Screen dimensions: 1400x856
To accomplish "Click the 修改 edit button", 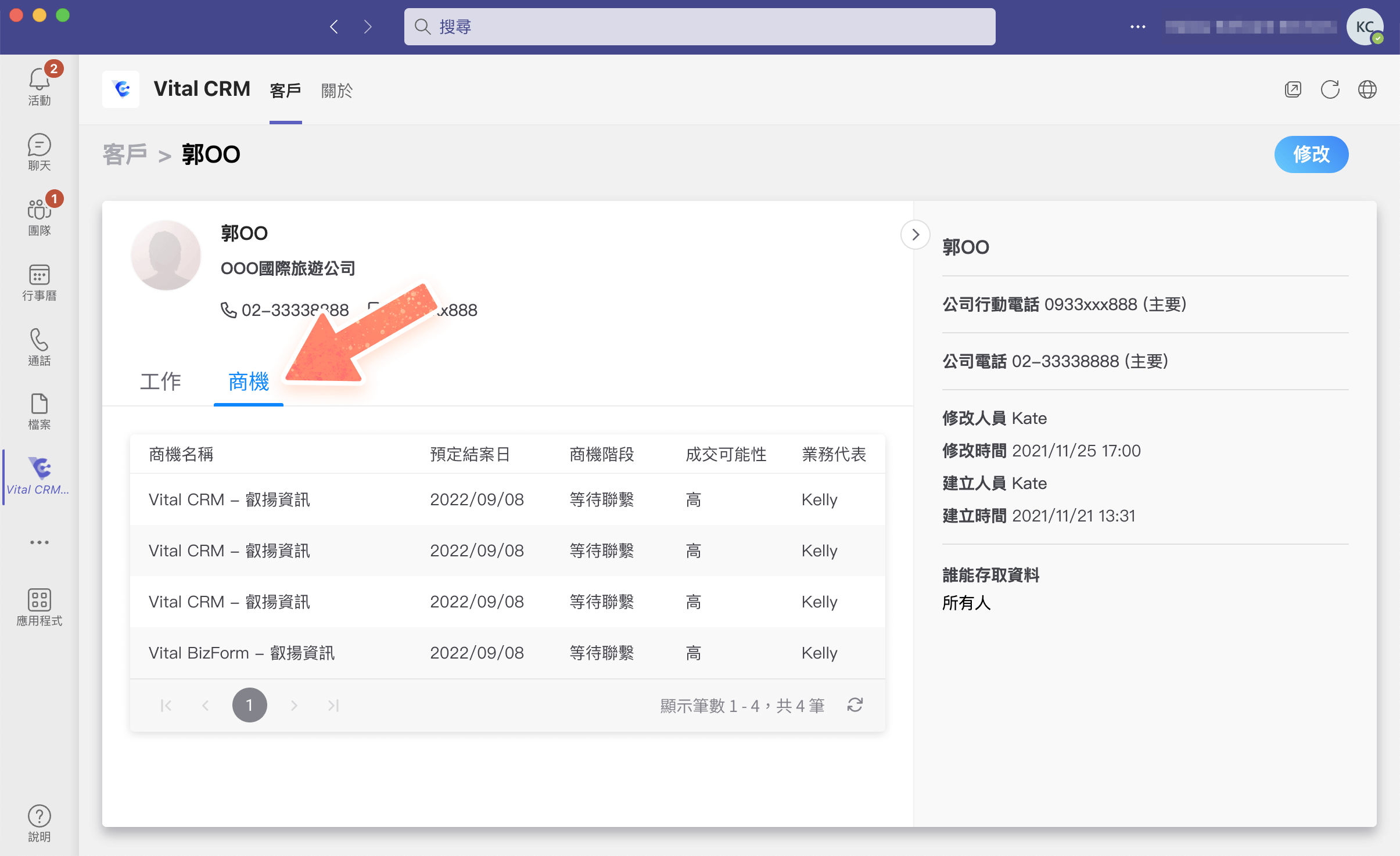I will [x=1312, y=154].
